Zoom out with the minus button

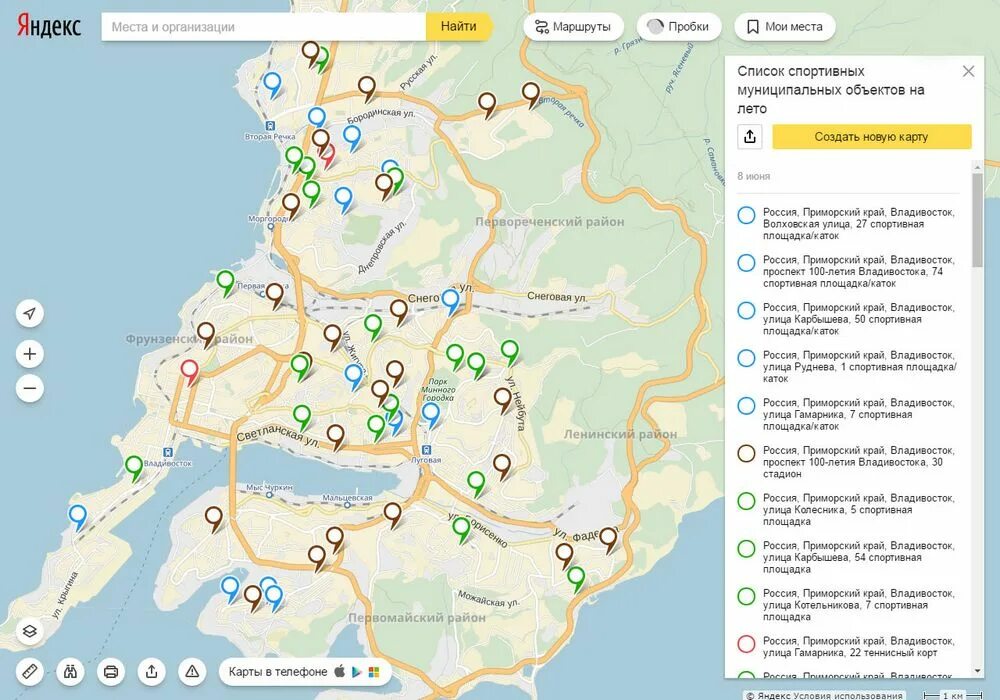[x=29, y=388]
